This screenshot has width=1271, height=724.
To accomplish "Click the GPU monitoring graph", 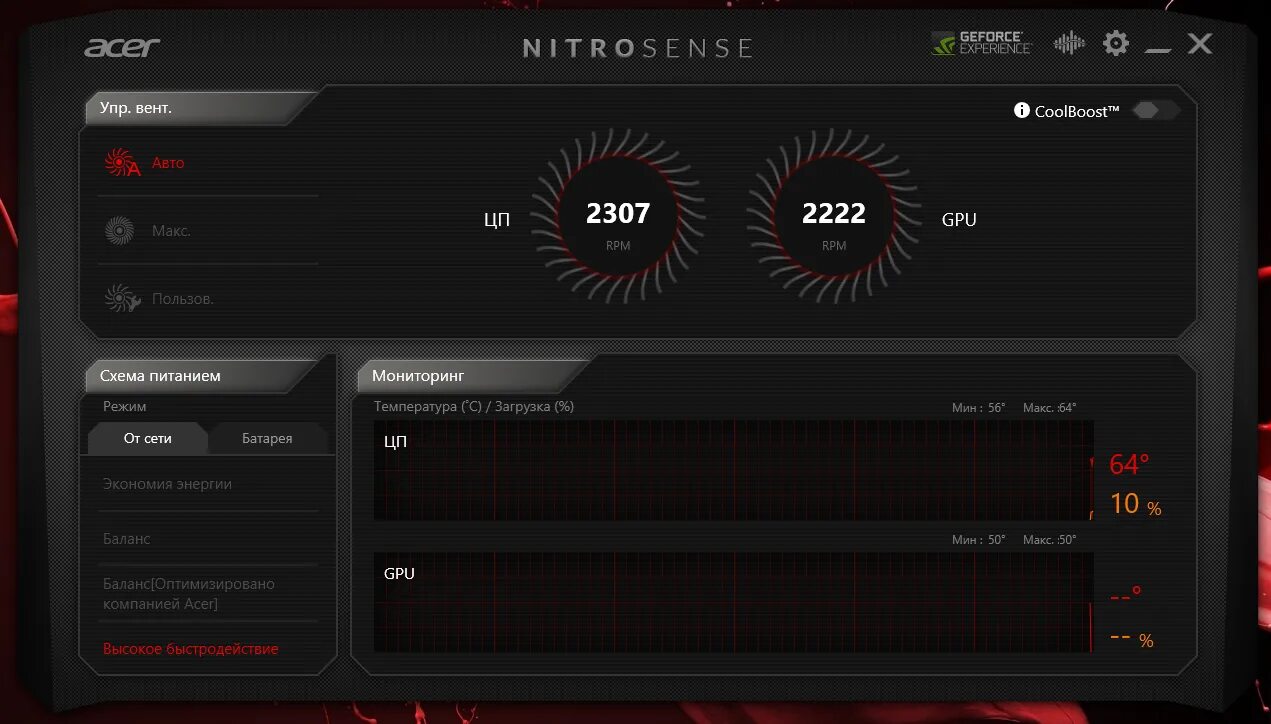I will point(734,602).
